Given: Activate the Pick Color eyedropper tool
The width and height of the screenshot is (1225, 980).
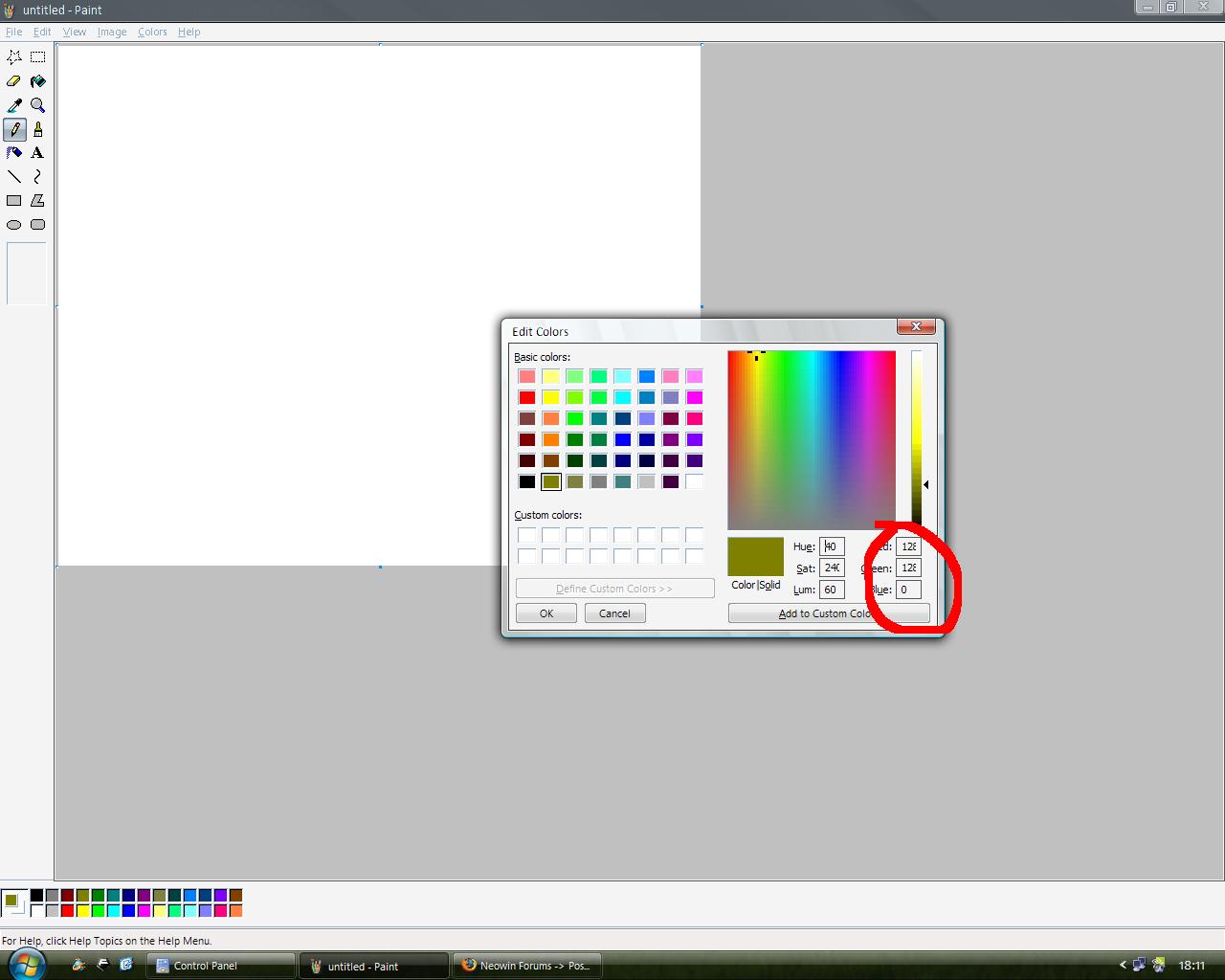Looking at the screenshot, I should 14,105.
